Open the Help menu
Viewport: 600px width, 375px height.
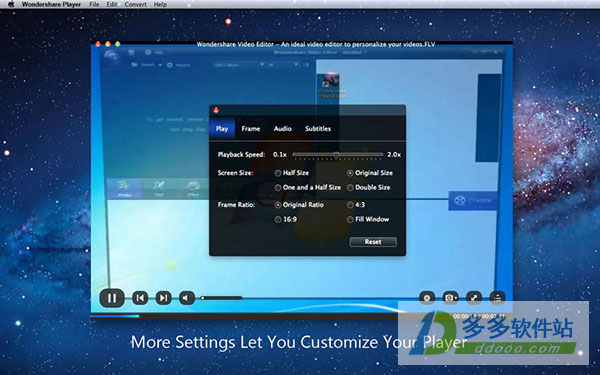tap(160, 4)
